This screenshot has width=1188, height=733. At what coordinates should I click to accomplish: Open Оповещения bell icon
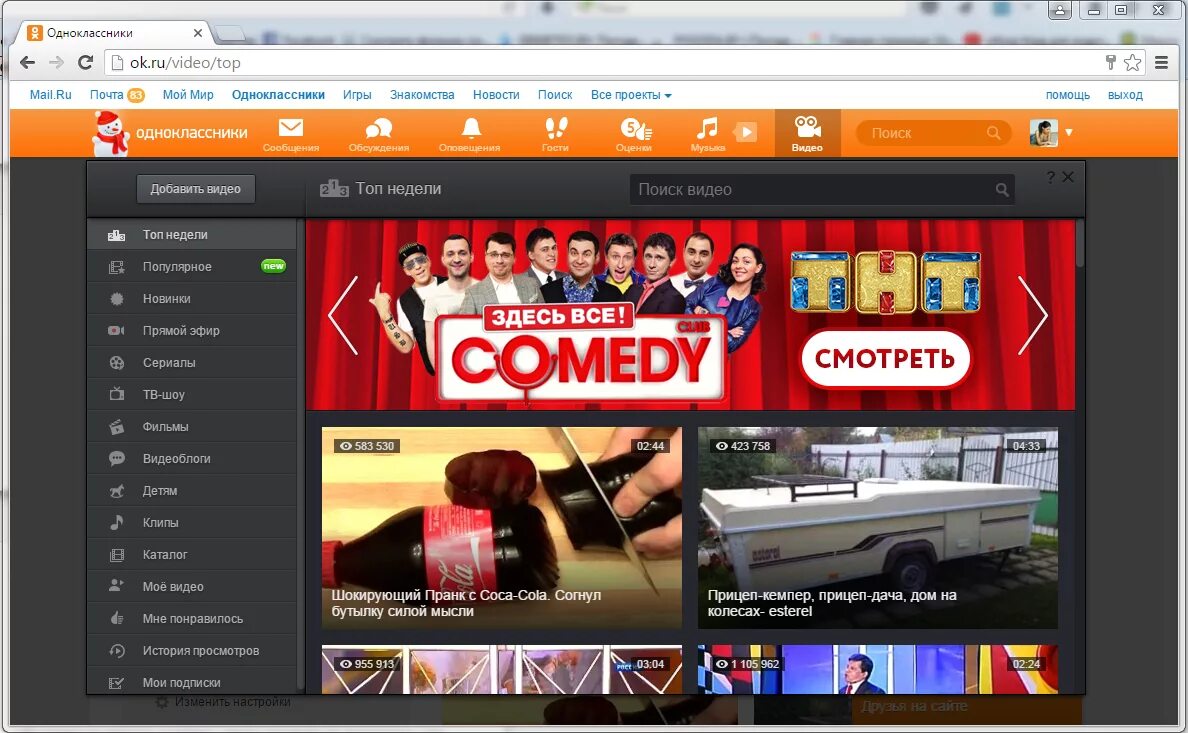(x=470, y=134)
